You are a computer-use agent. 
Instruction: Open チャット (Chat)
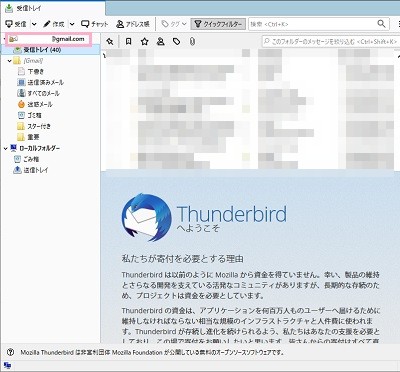(95, 24)
